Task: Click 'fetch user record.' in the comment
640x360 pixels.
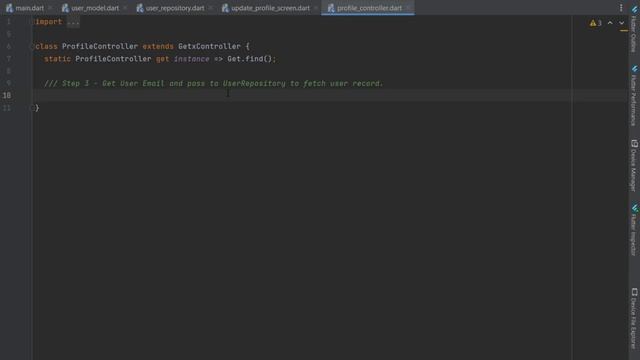Action: [x=343, y=83]
